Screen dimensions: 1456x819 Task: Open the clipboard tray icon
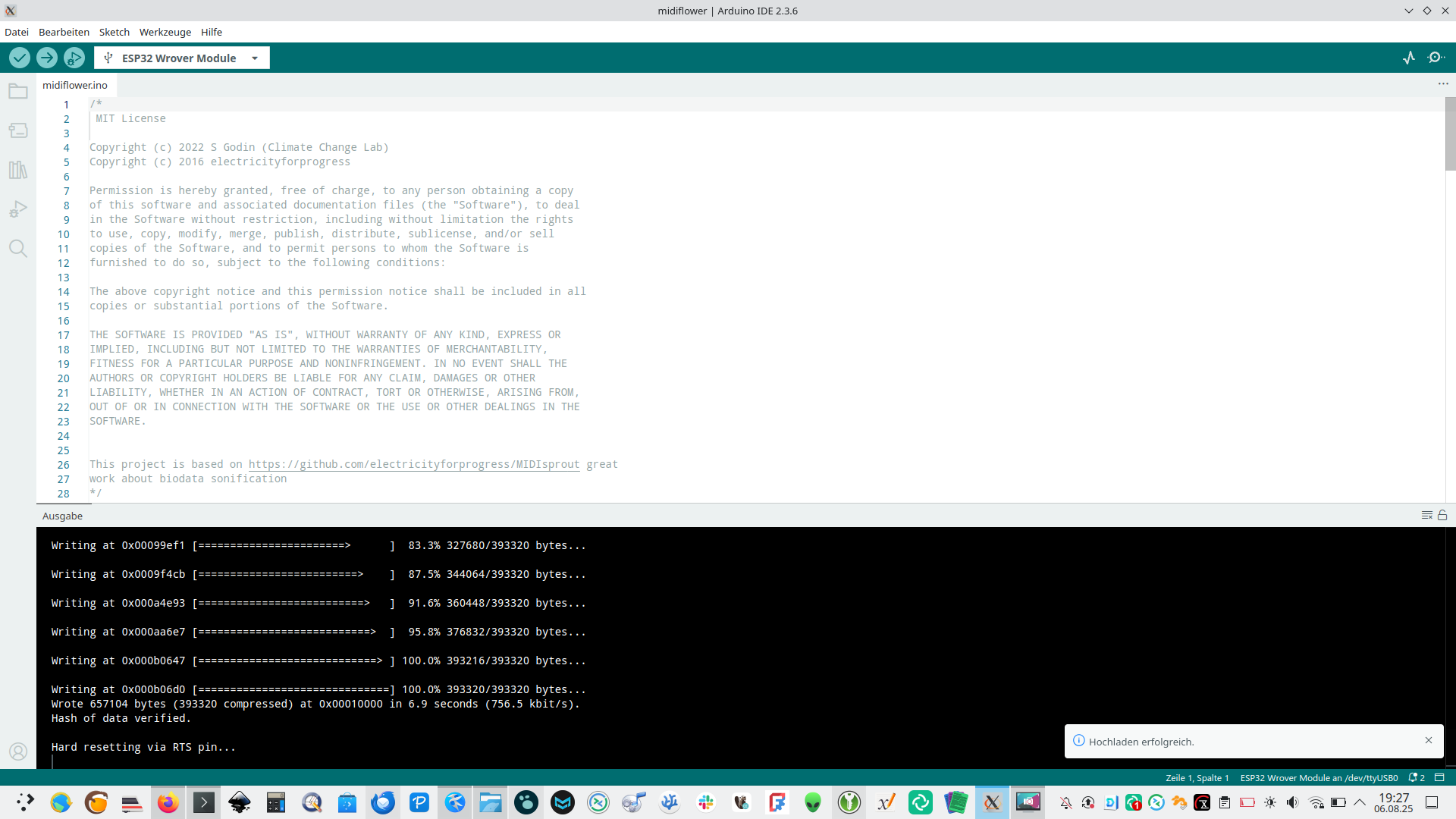tap(1225, 802)
